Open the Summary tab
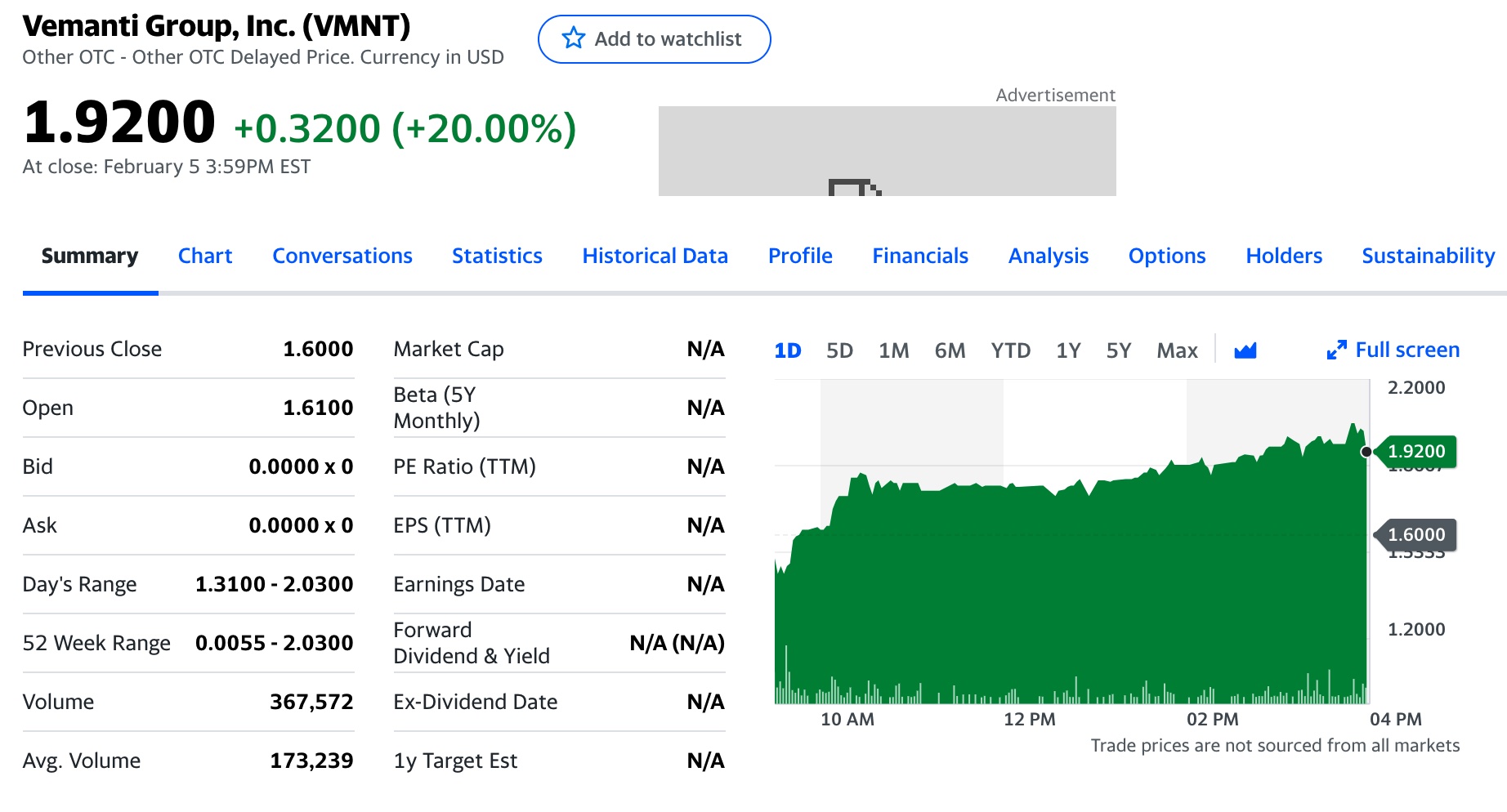The height and width of the screenshot is (812, 1507). click(x=90, y=256)
